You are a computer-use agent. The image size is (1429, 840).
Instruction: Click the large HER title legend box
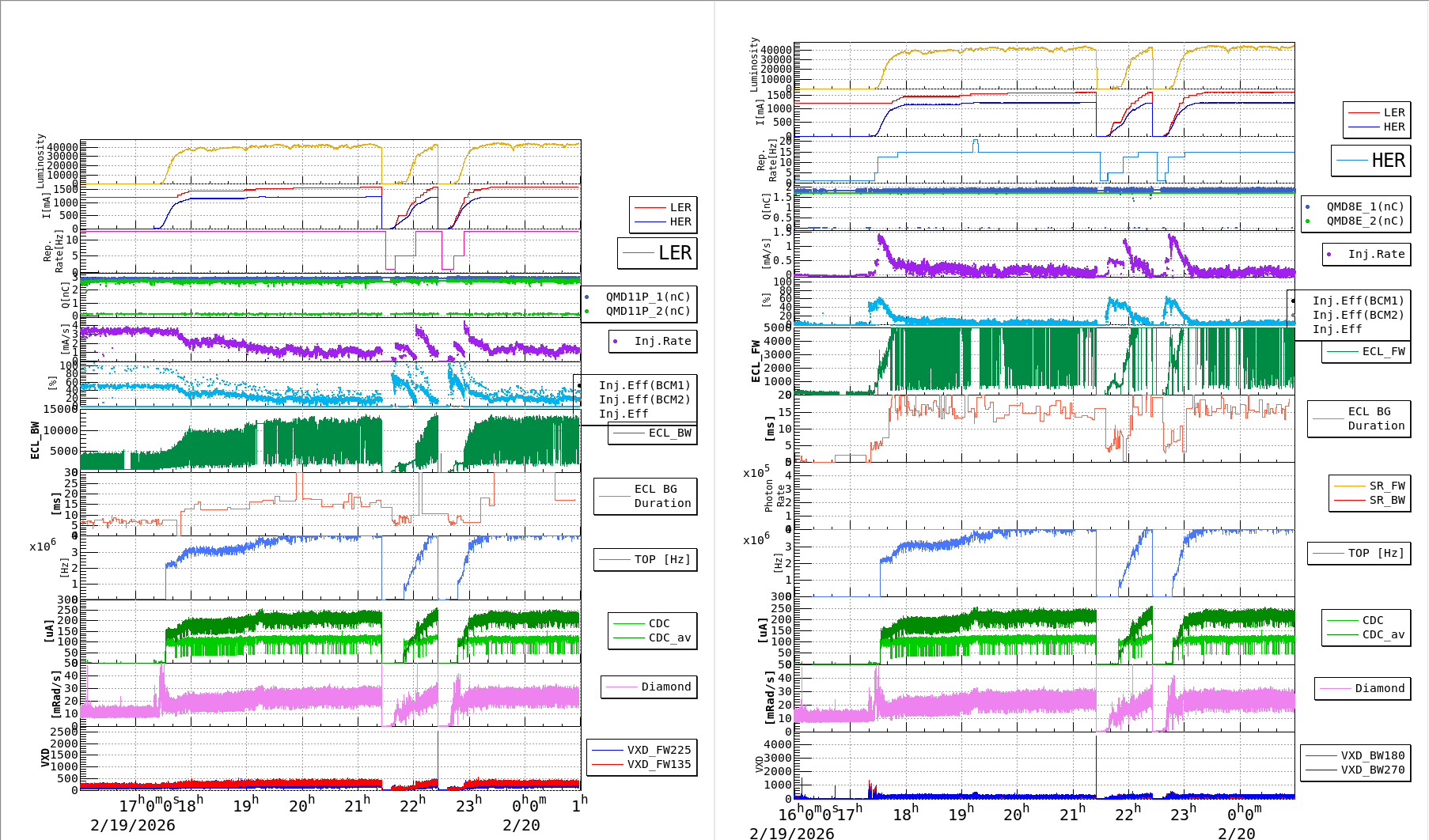pyautogui.click(x=1370, y=161)
